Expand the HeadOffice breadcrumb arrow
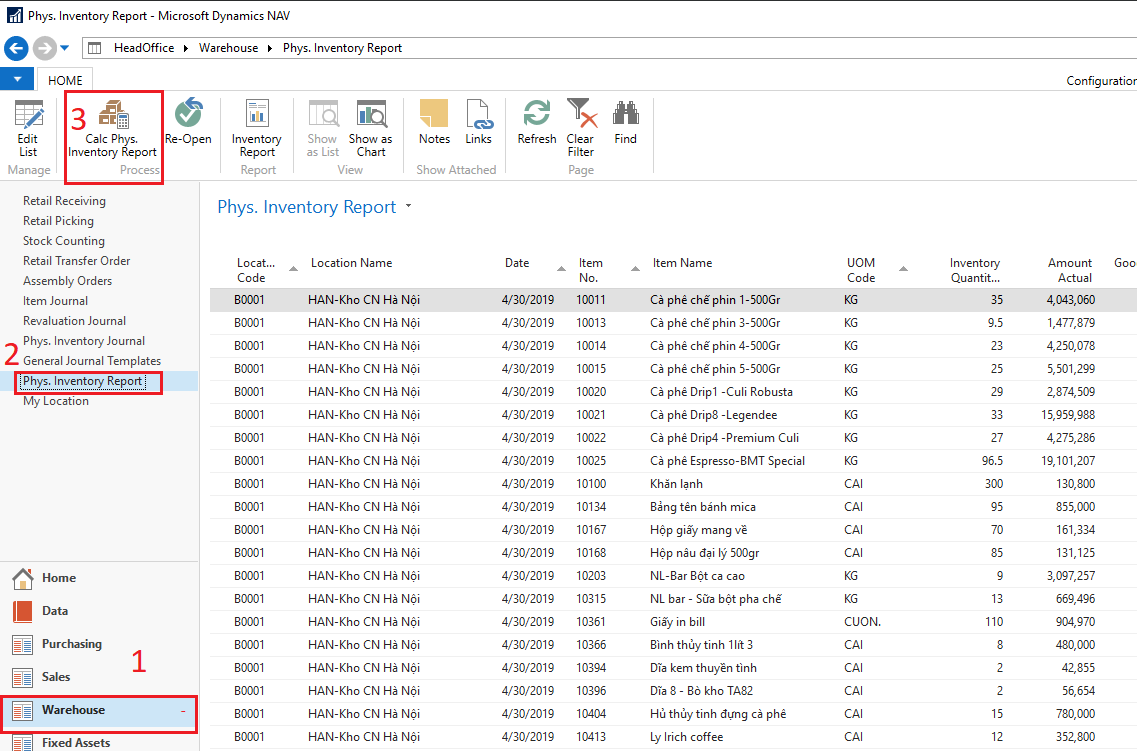This screenshot has height=751, width=1137. 186,49
